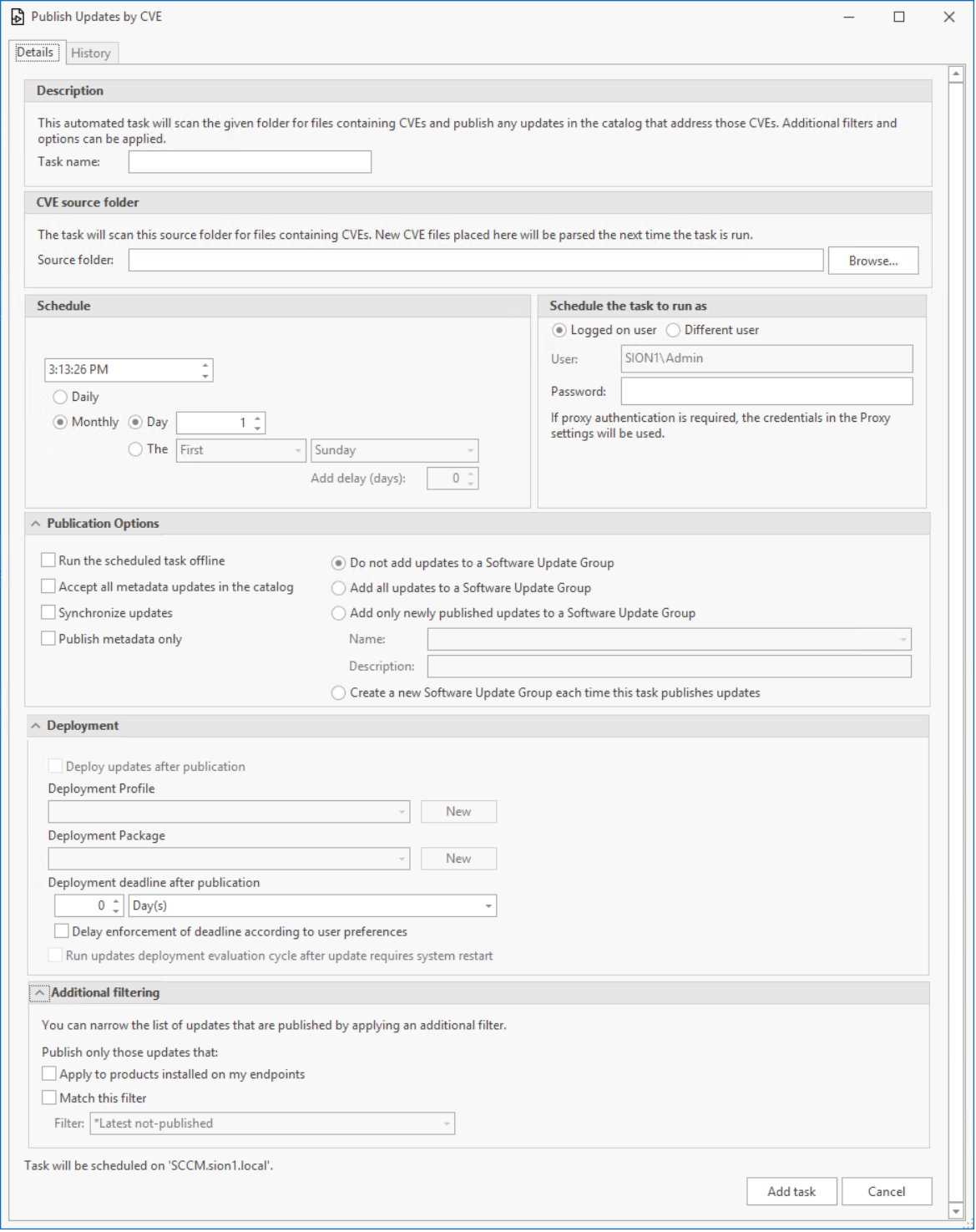The width and height of the screenshot is (976, 1232).
Task: Collapse the Deployment section chevron
Action: pos(36,727)
